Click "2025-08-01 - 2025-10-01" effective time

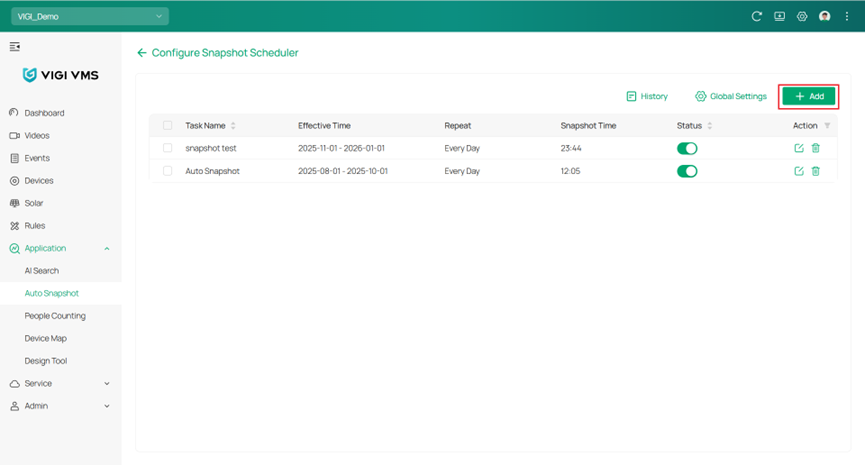(x=343, y=171)
